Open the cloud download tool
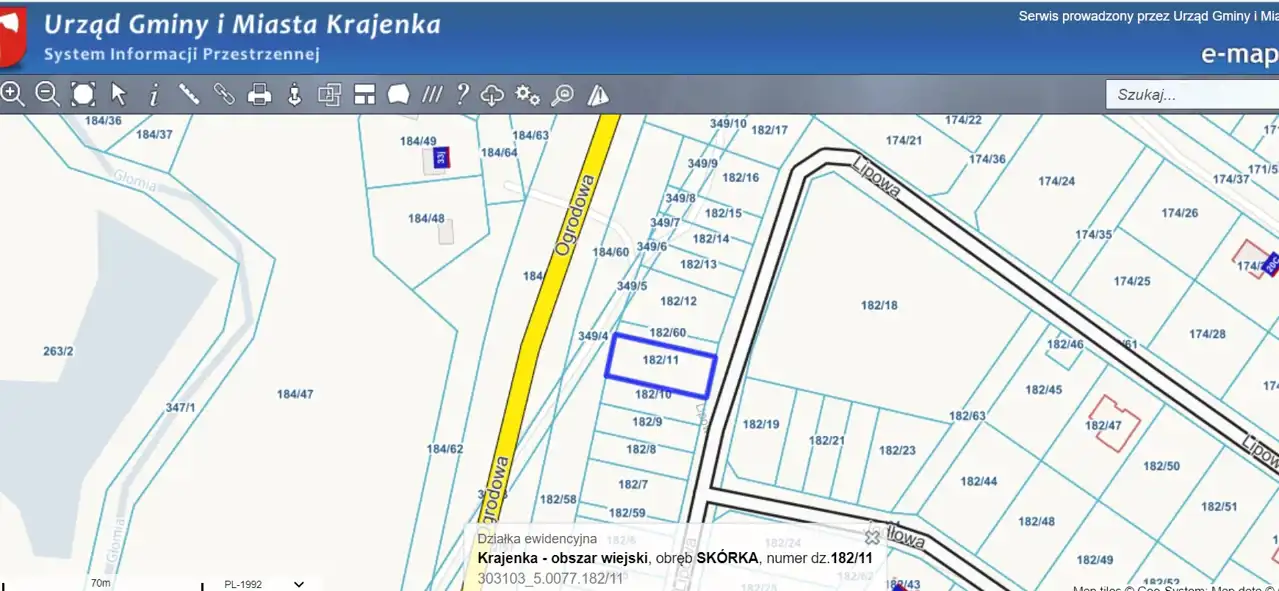 tap(493, 95)
